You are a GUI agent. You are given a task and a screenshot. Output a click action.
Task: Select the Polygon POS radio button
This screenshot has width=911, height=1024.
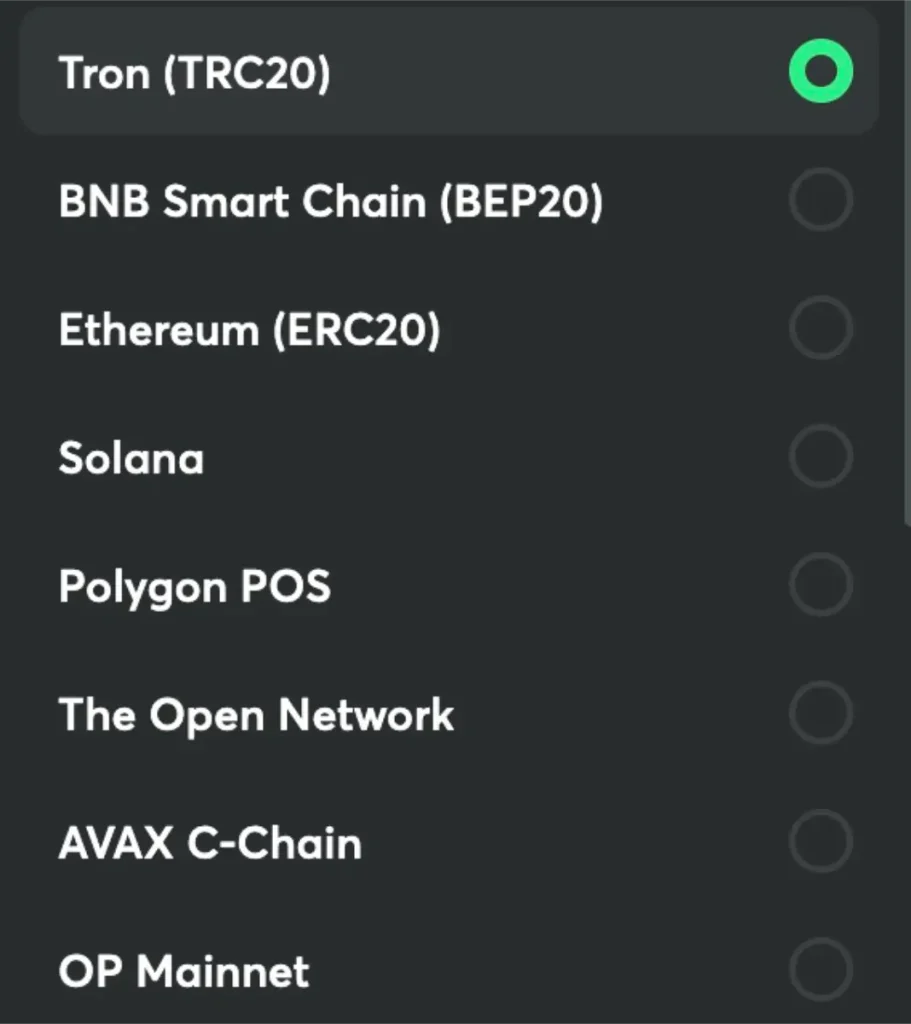[820, 585]
